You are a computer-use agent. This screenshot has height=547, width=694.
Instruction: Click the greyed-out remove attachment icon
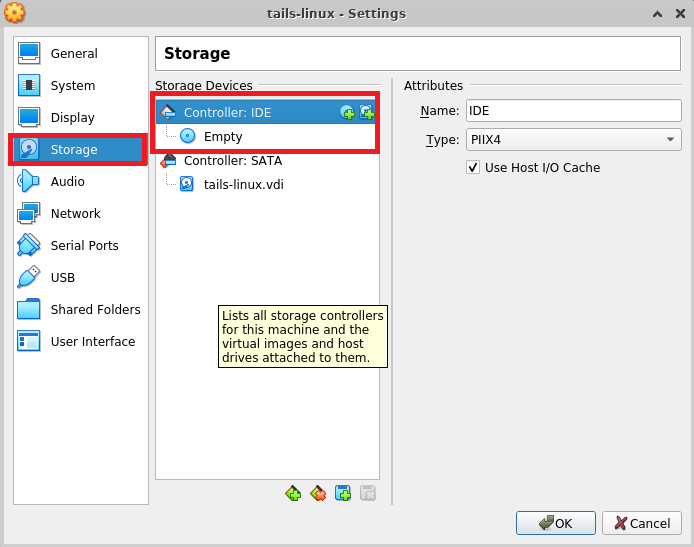pos(368,493)
